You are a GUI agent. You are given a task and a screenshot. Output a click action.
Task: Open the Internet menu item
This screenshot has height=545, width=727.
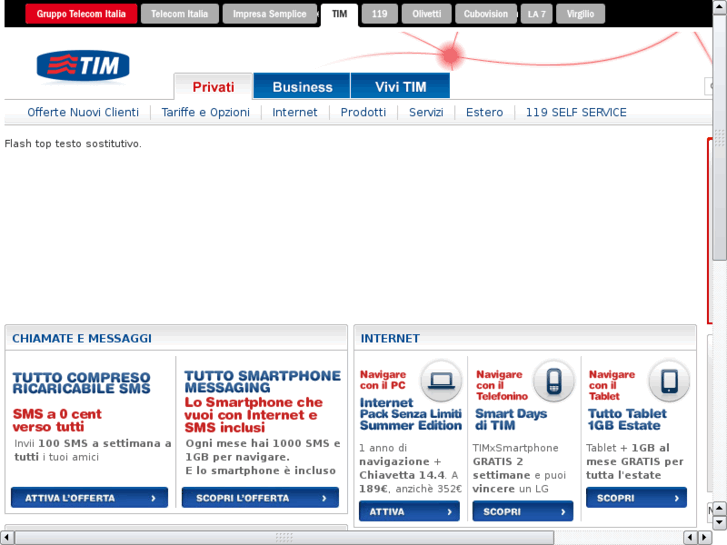[294, 112]
